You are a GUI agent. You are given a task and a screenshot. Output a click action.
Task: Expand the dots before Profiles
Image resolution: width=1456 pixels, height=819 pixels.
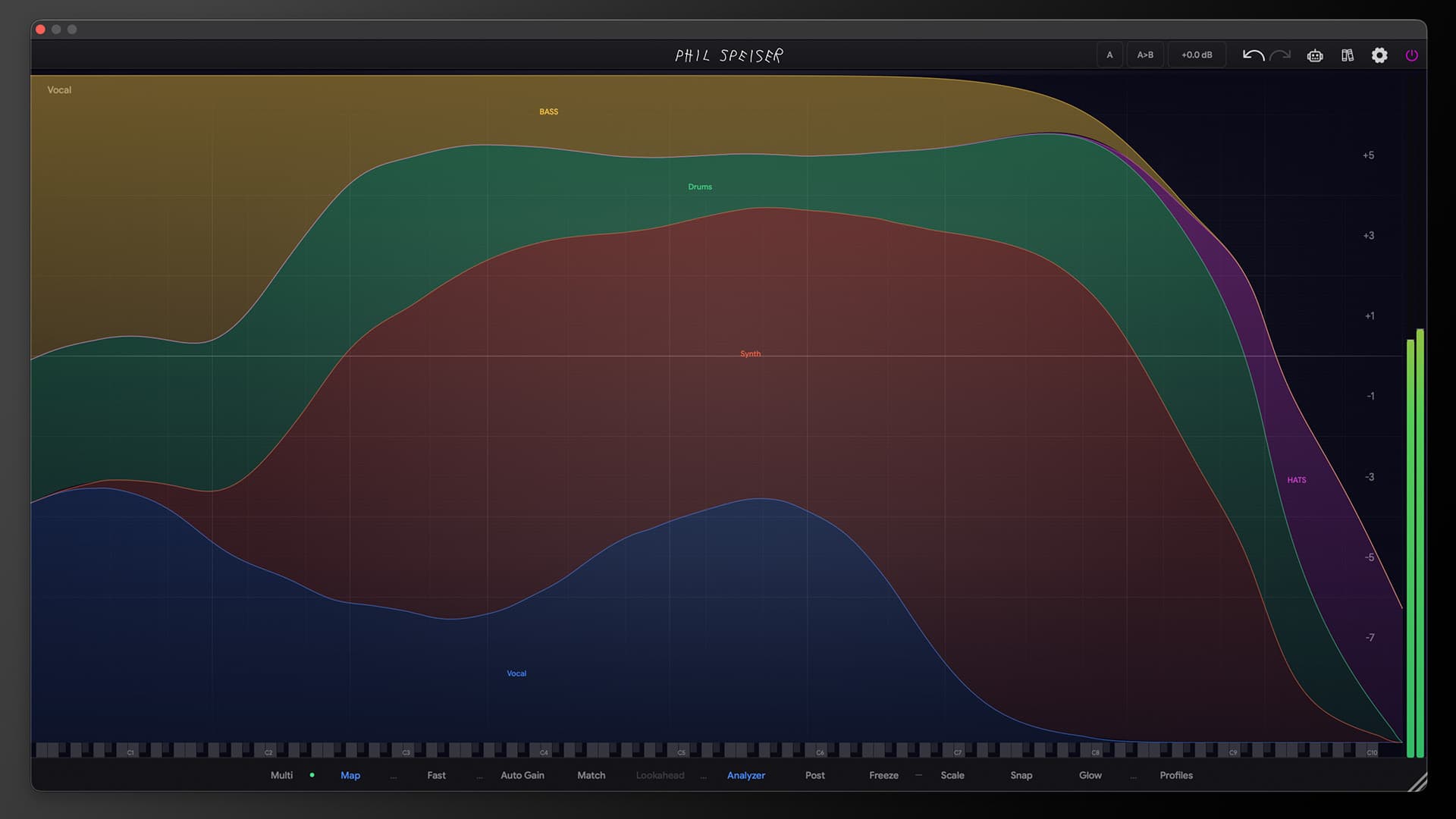(1133, 777)
